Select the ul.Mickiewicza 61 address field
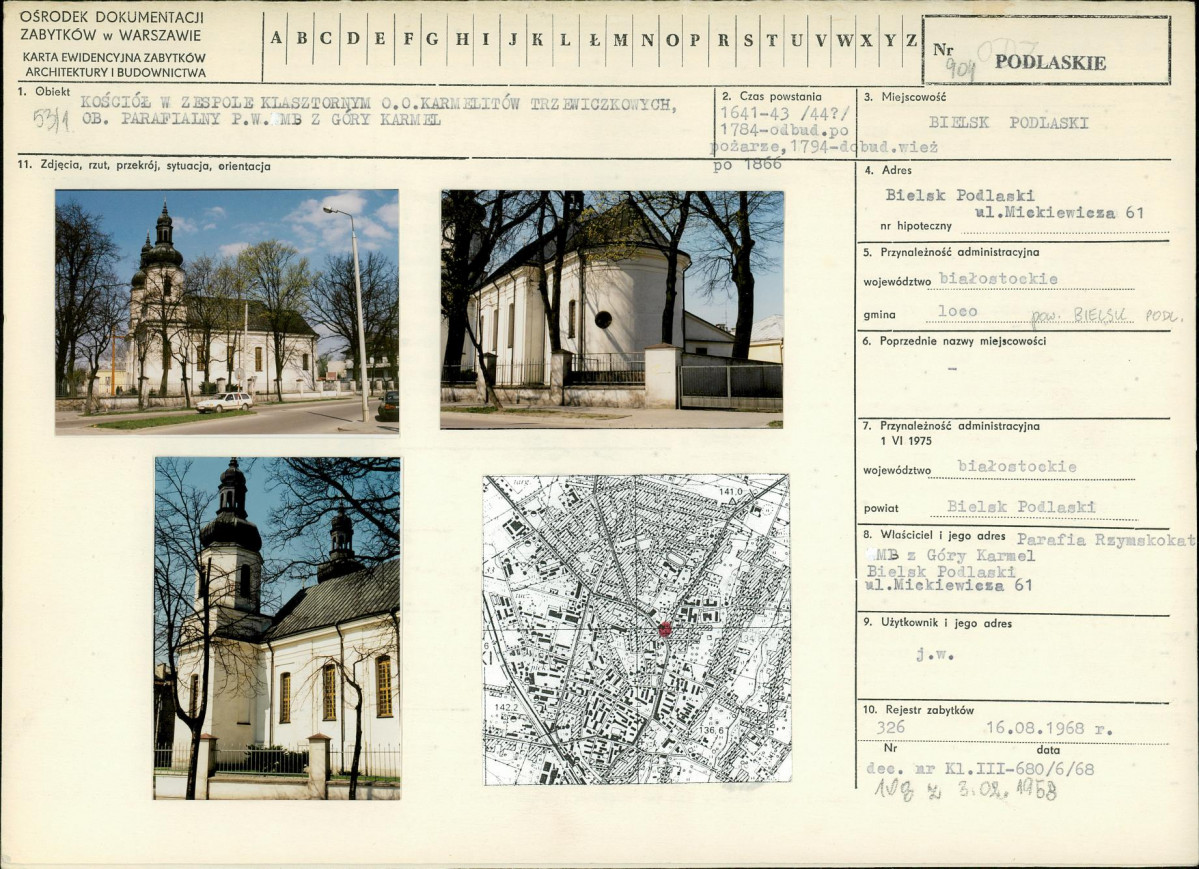The height and width of the screenshot is (869, 1199). pos(1060,213)
